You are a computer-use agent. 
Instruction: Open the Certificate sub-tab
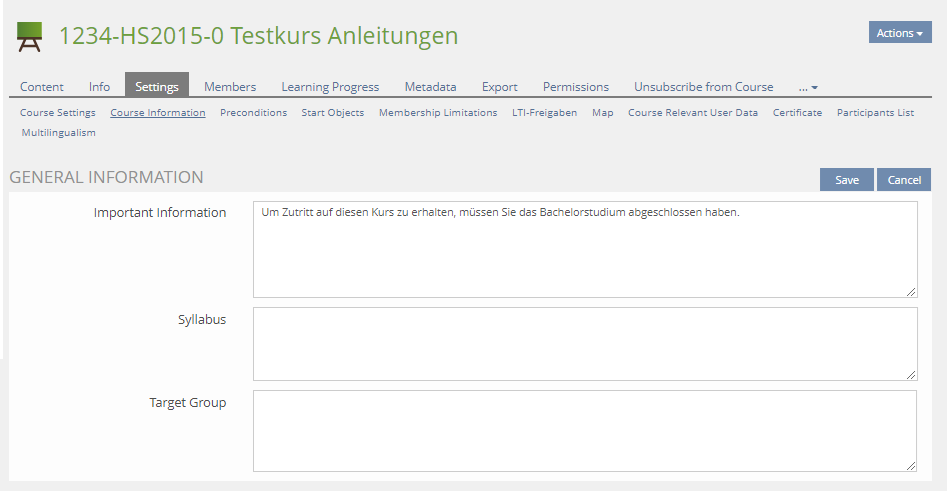pyautogui.click(x=797, y=113)
